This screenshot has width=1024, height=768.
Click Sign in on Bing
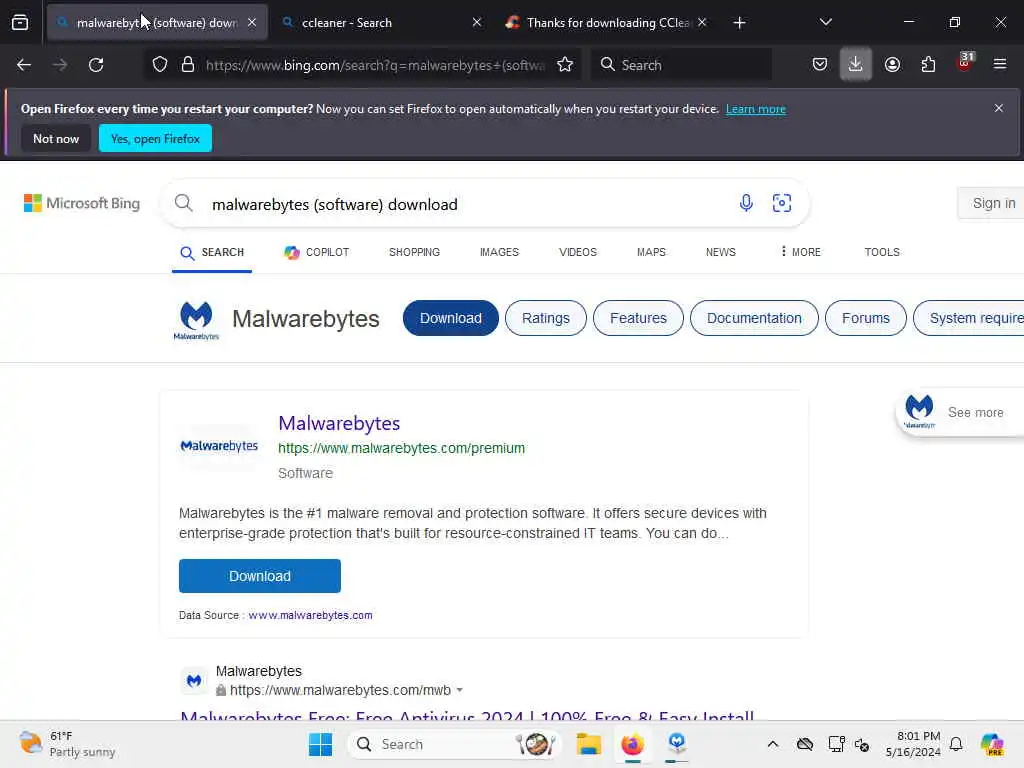(993, 203)
